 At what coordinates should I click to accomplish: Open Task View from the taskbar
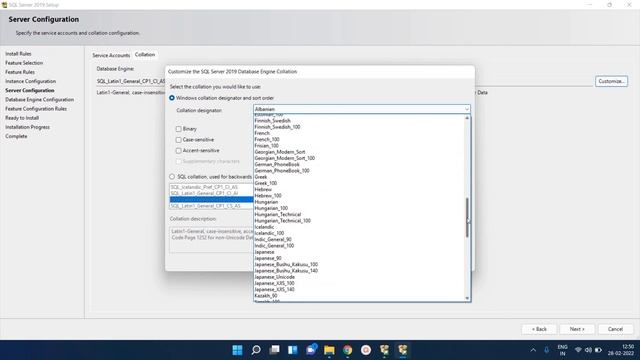(x=274, y=350)
